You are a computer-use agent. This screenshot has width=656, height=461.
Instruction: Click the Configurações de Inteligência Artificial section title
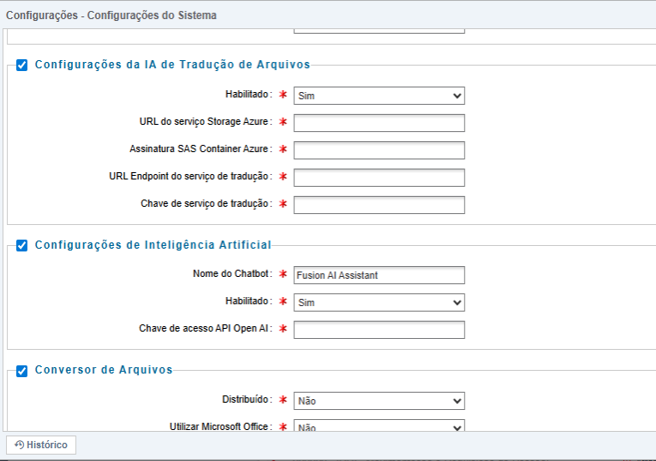click(152, 245)
